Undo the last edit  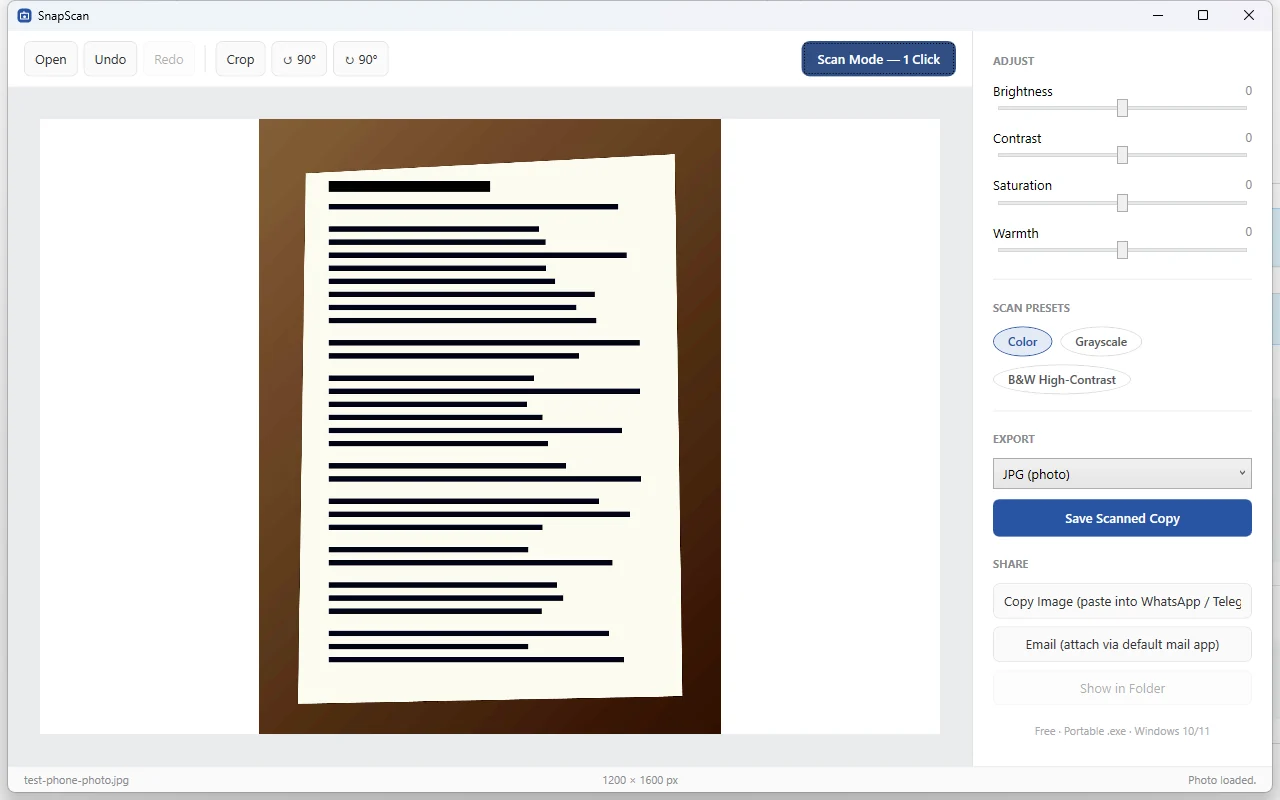[x=110, y=59]
